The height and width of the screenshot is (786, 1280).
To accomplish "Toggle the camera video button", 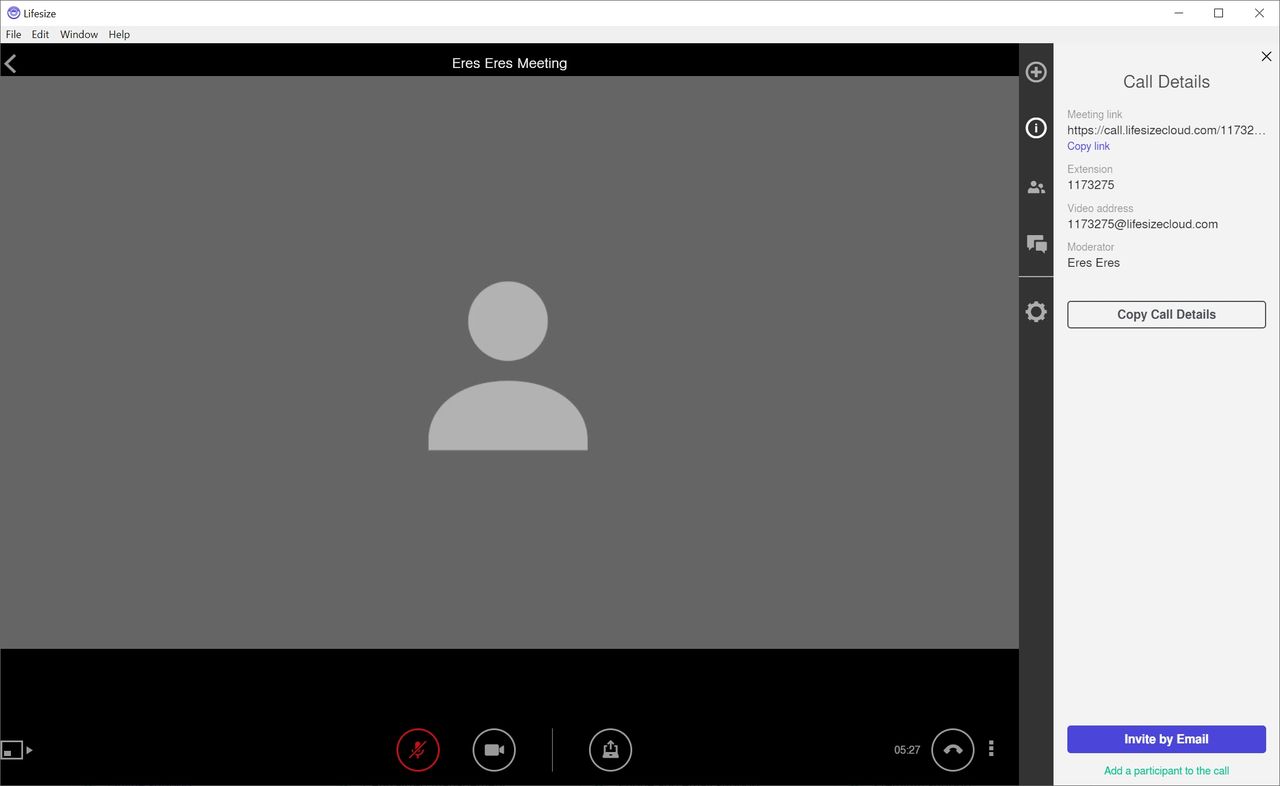I will tap(494, 749).
